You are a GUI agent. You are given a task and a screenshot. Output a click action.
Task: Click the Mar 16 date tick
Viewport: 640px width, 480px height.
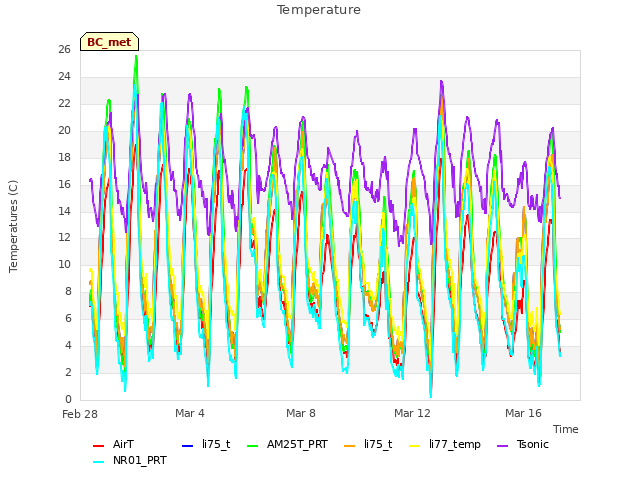[x=523, y=413]
